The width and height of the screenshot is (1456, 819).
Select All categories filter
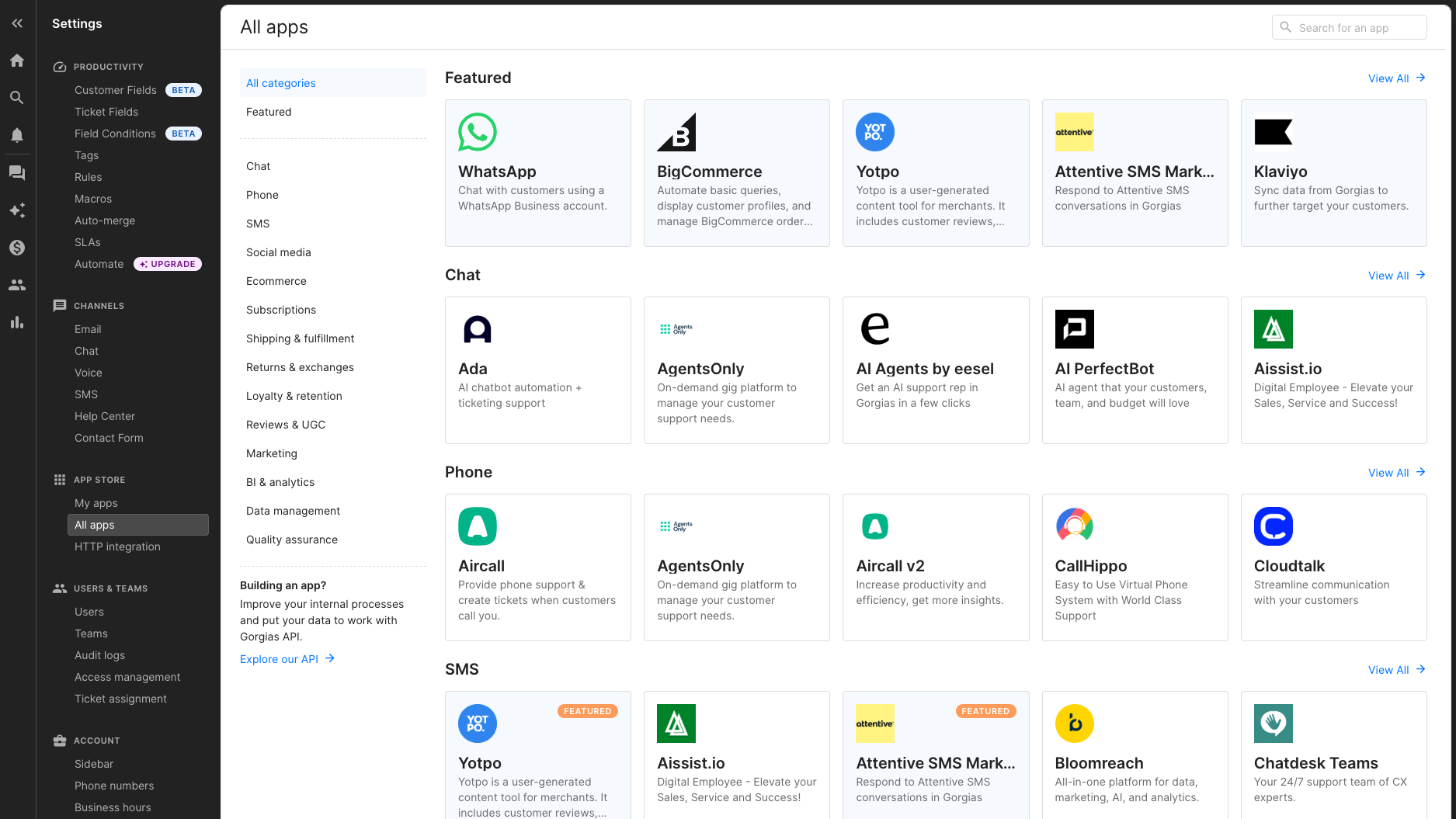(x=333, y=83)
